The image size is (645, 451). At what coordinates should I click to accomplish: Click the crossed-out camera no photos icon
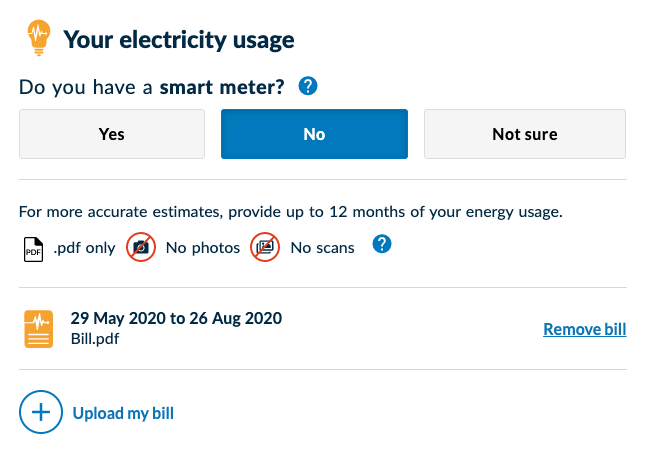point(141,247)
